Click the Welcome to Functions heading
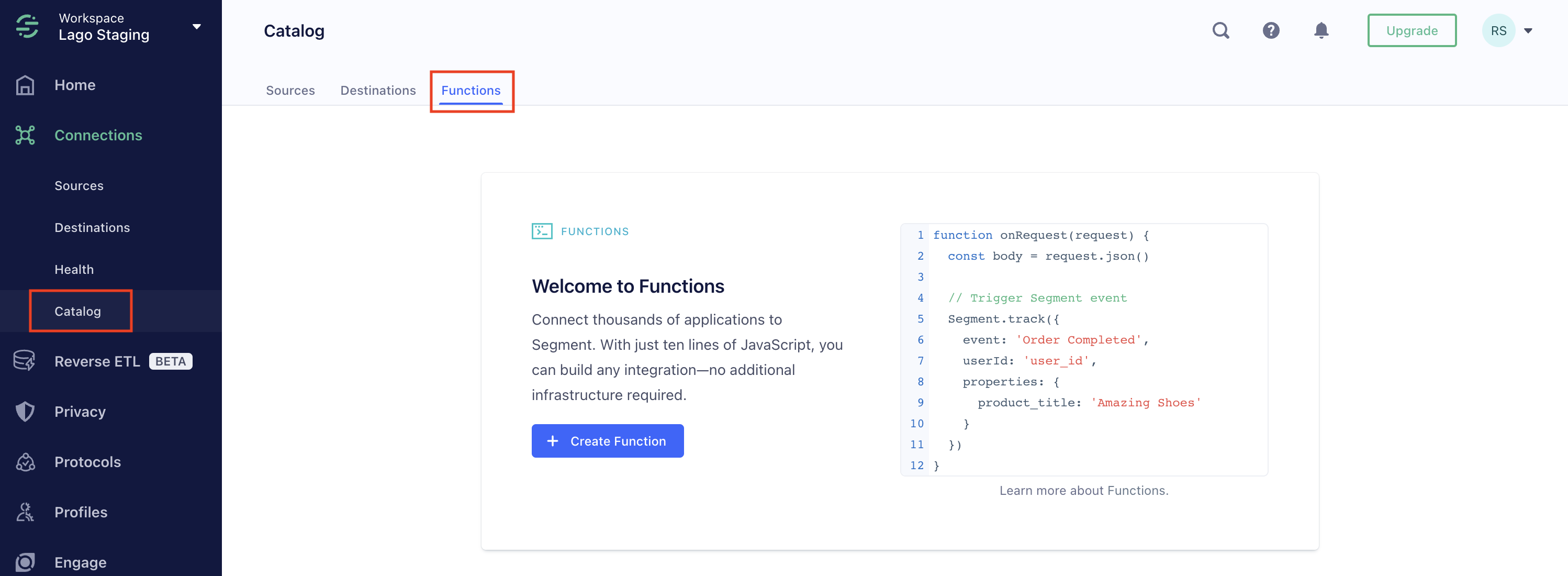The image size is (1568, 576). 628,286
